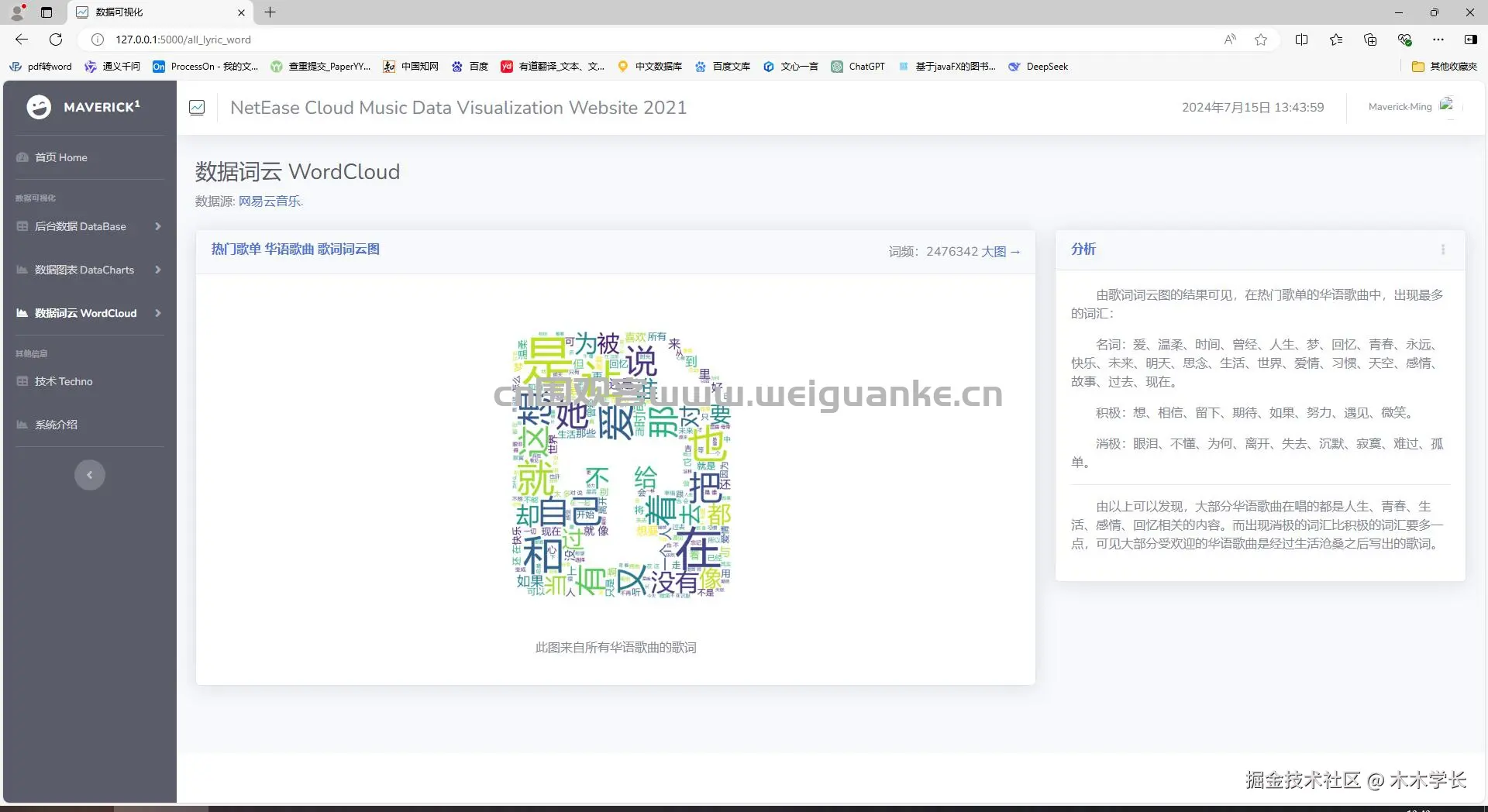Click the 热门歌单 华语歌曲 歌词云图 heading
Screen dimensions: 1488x812
click(x=295, y=249)
